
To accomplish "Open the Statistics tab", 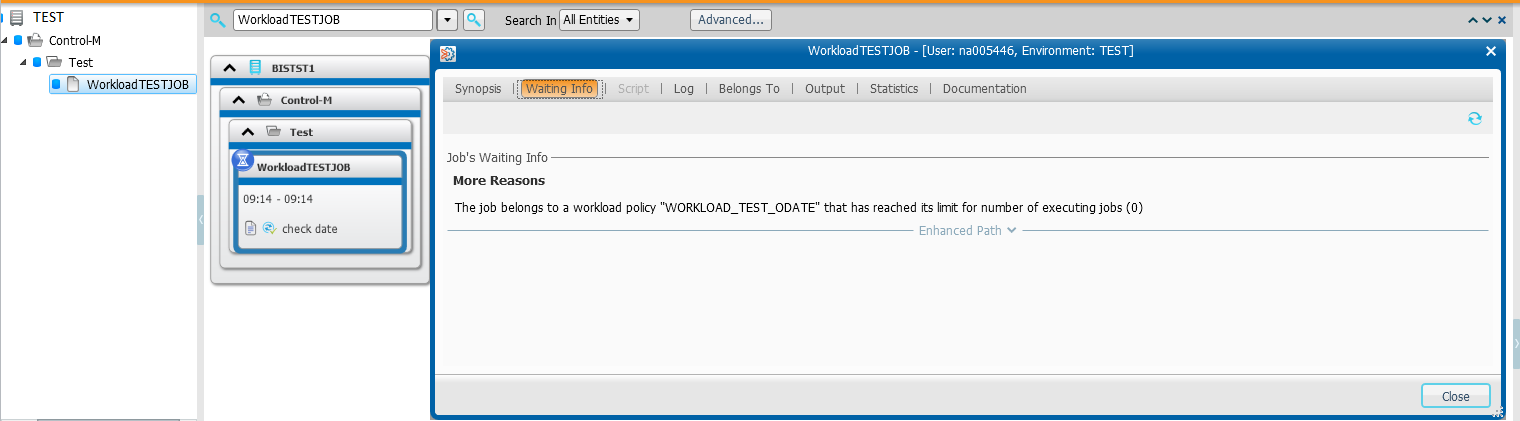I will [x=893, y=89].
